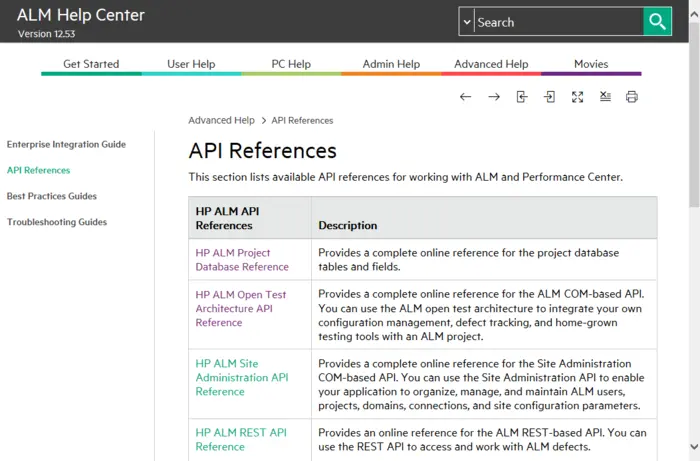Click the API References page heading

click(x=262, y=151)
